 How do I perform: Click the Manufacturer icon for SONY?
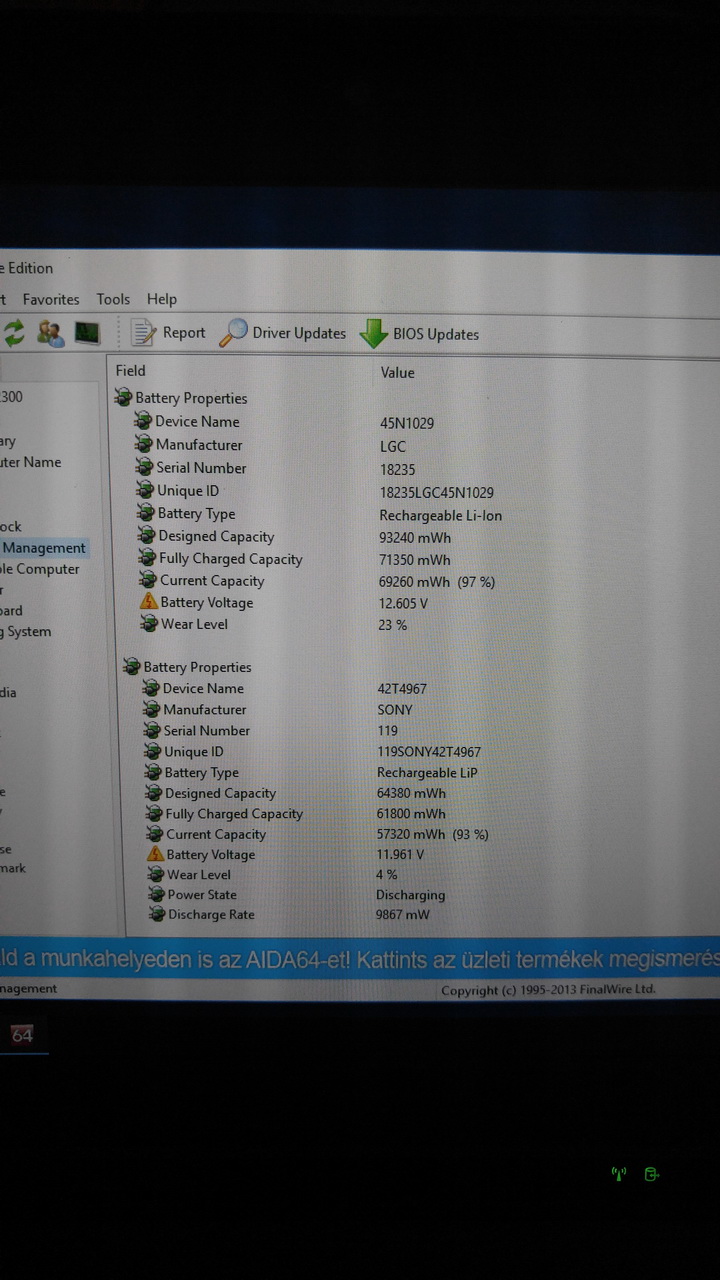tap(152, 709)
